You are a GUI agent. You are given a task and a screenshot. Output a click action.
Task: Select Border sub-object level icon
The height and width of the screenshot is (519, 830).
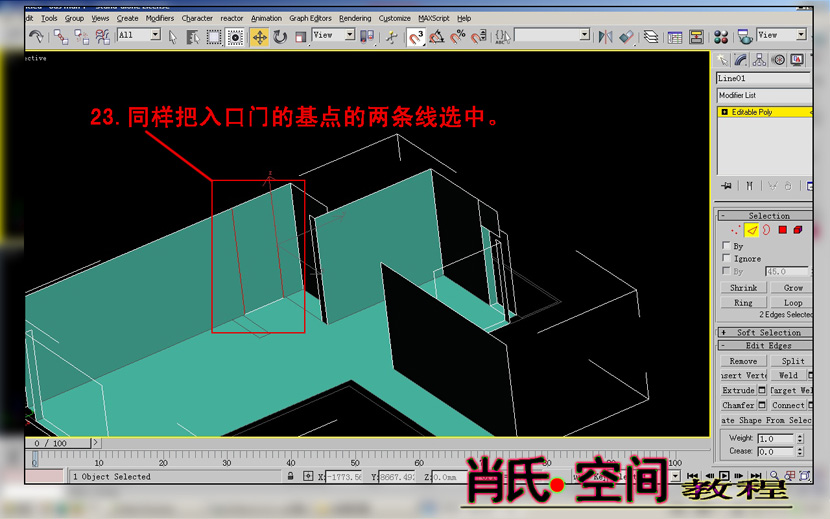tap(766, 230)
